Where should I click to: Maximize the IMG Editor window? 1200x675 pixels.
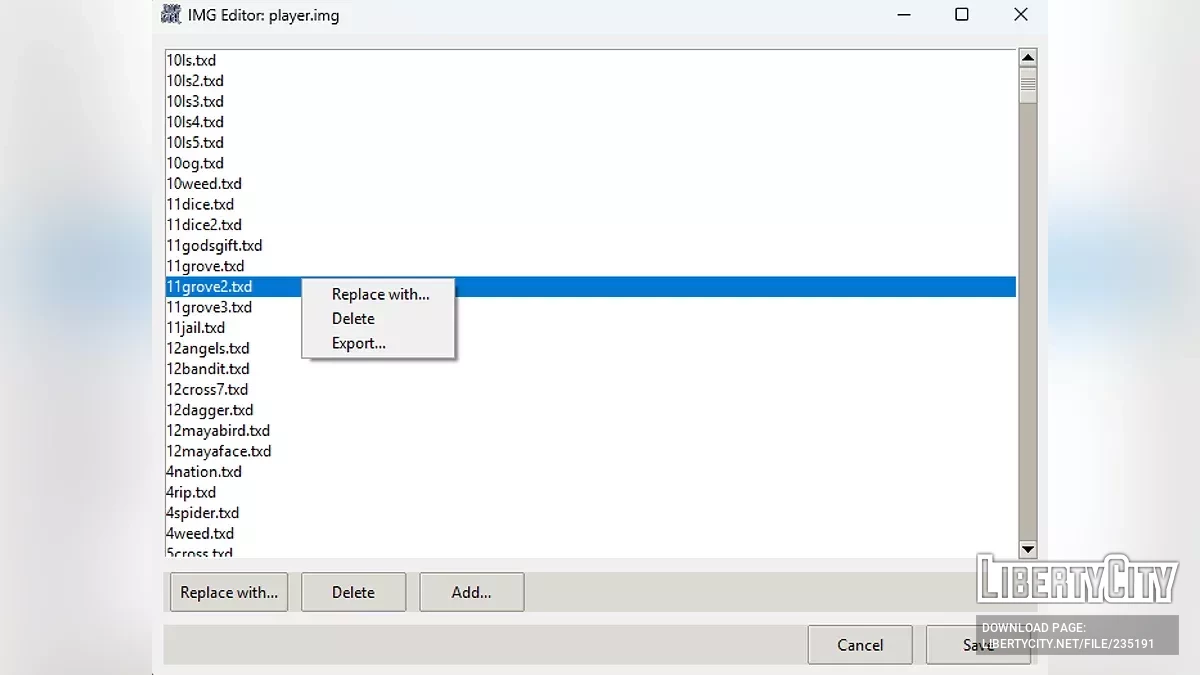[x=961, y=15]
